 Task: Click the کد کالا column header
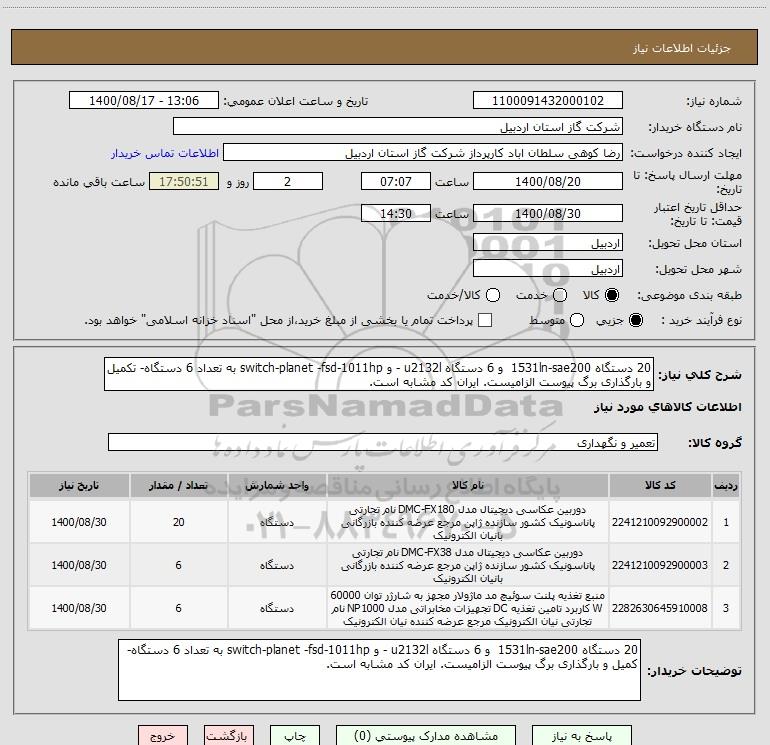(660, 485)
